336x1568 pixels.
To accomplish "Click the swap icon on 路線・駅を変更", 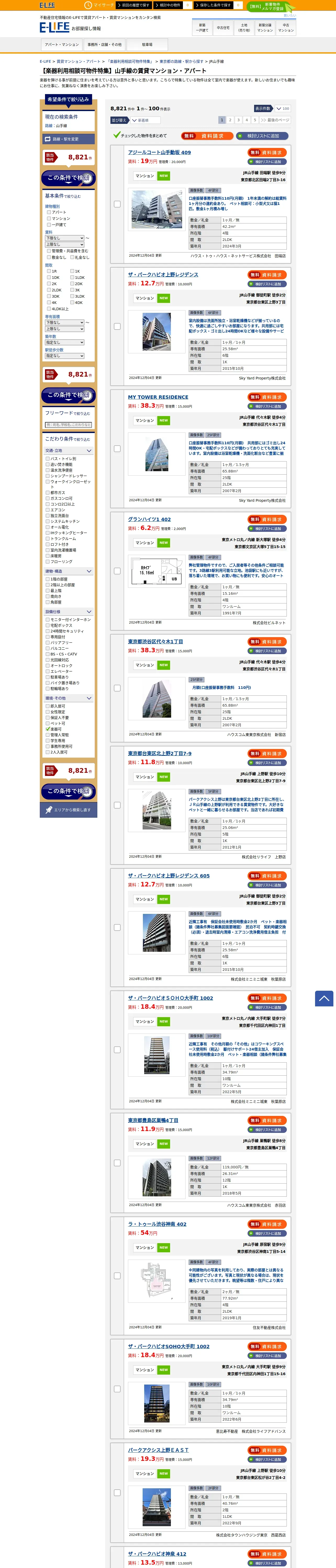I will point(48,139).
